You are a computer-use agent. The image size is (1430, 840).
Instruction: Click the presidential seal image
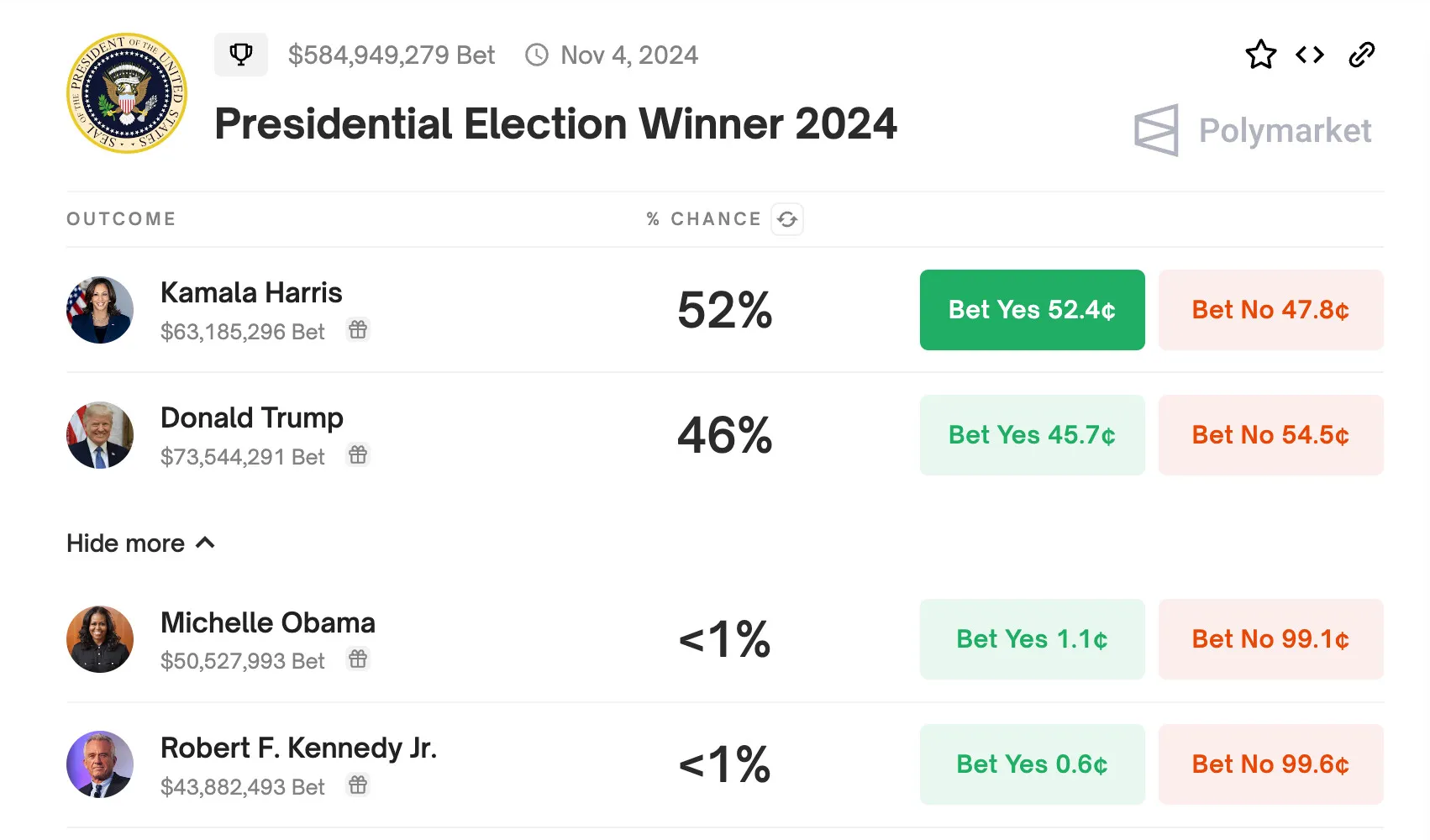pos(127,93)
